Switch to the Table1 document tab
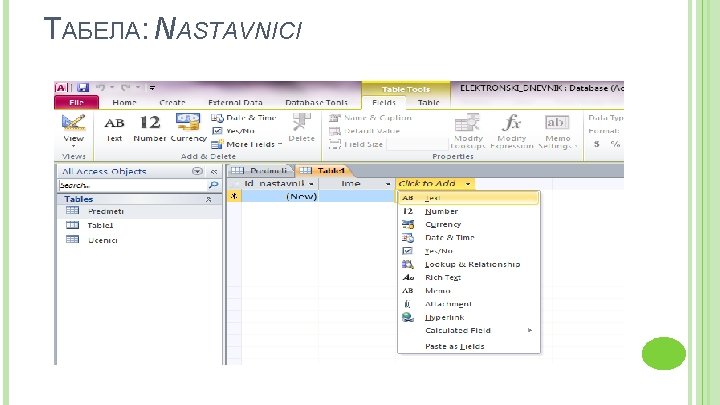The image size is (720, 405). pyautogui.click(x=323, y=171)
